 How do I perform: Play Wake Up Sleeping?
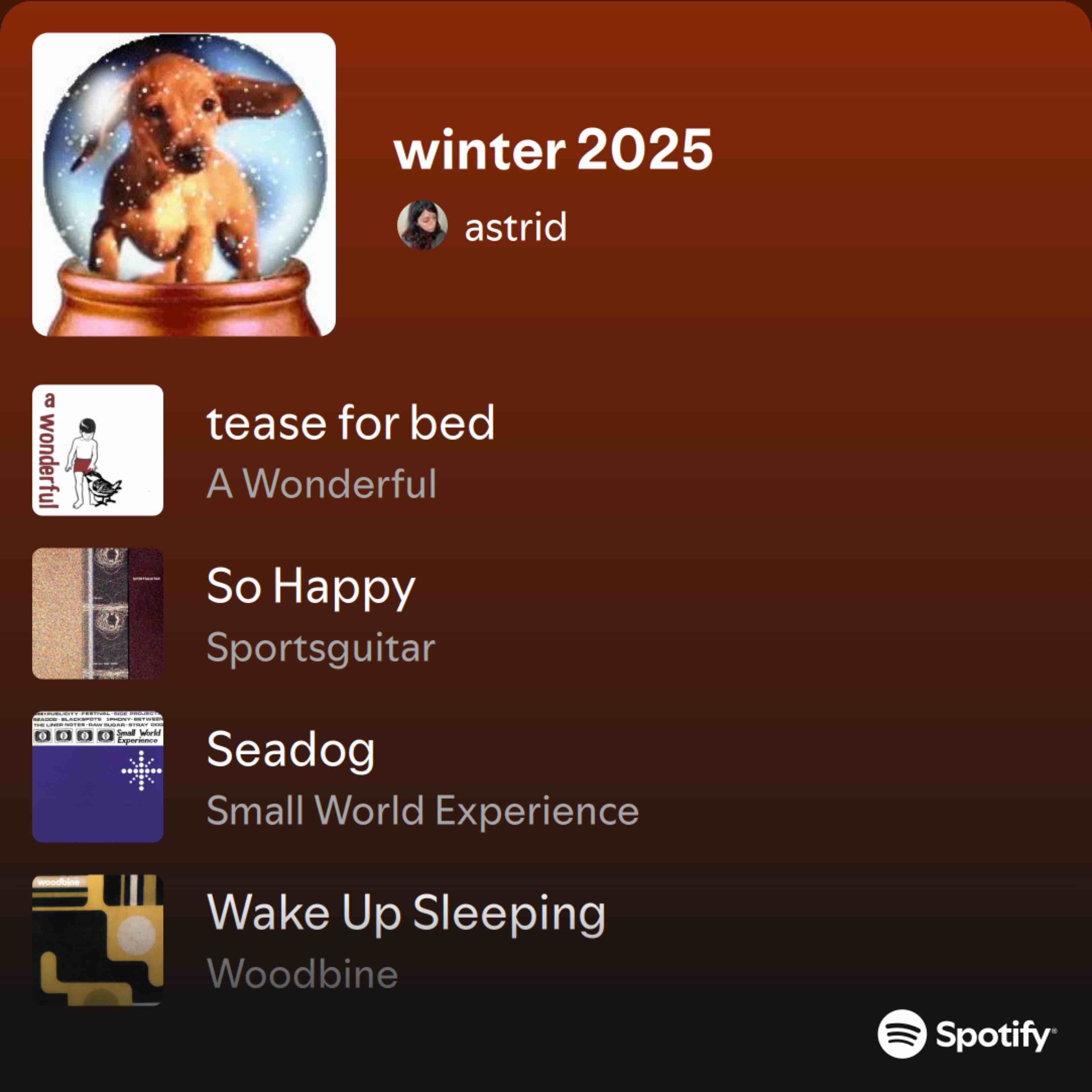point(406,914)
